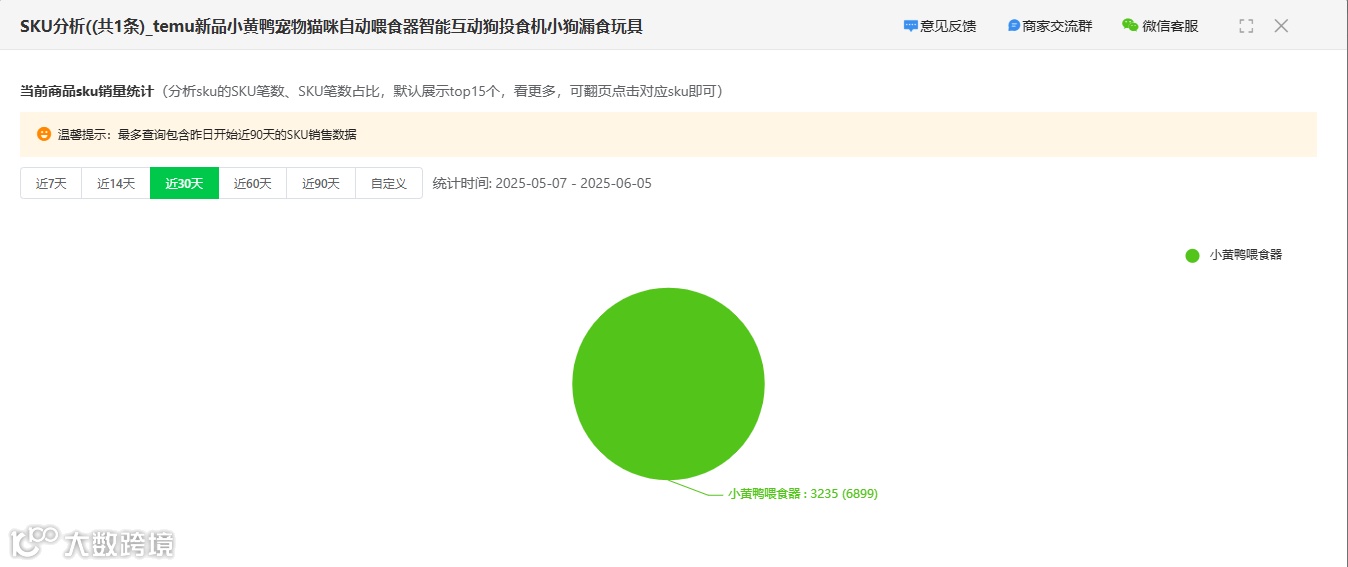Open the 商家交流群 merchant group
The height and width of the screenshot is (567, 1348).
tap(1050, 26)
